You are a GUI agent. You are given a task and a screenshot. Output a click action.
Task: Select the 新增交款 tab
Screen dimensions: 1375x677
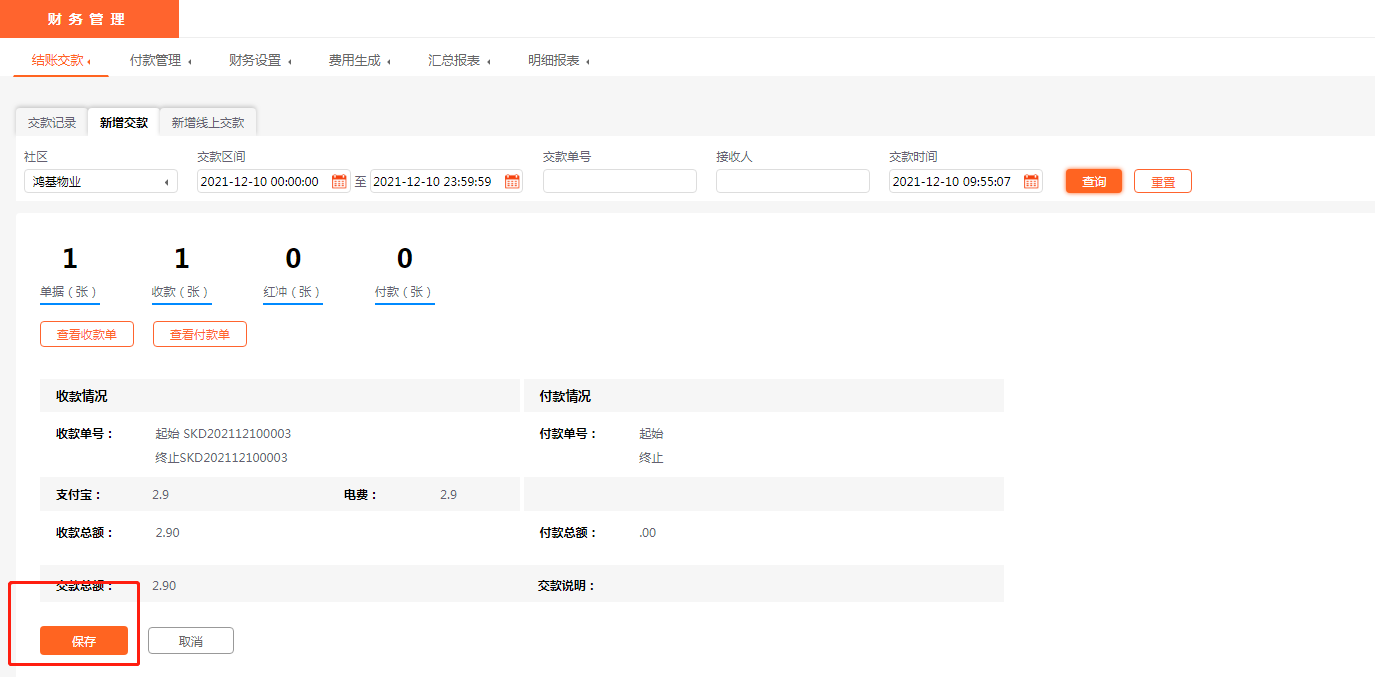tap(124, 123)
